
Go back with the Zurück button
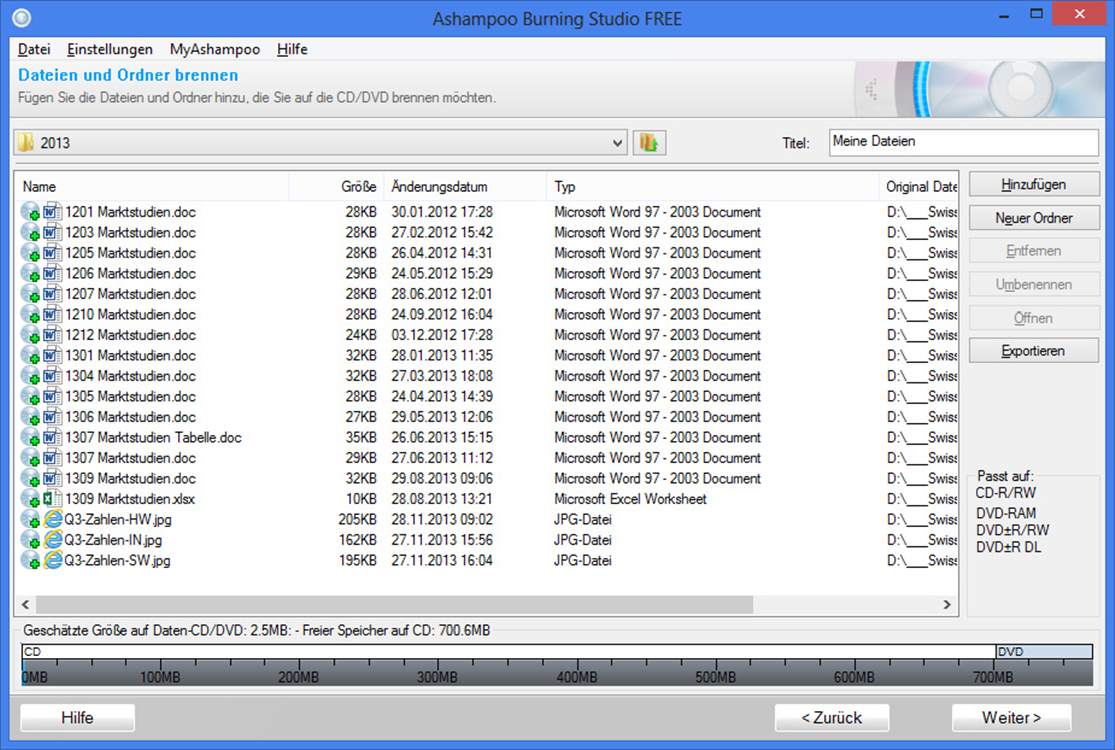coord(832,718)
